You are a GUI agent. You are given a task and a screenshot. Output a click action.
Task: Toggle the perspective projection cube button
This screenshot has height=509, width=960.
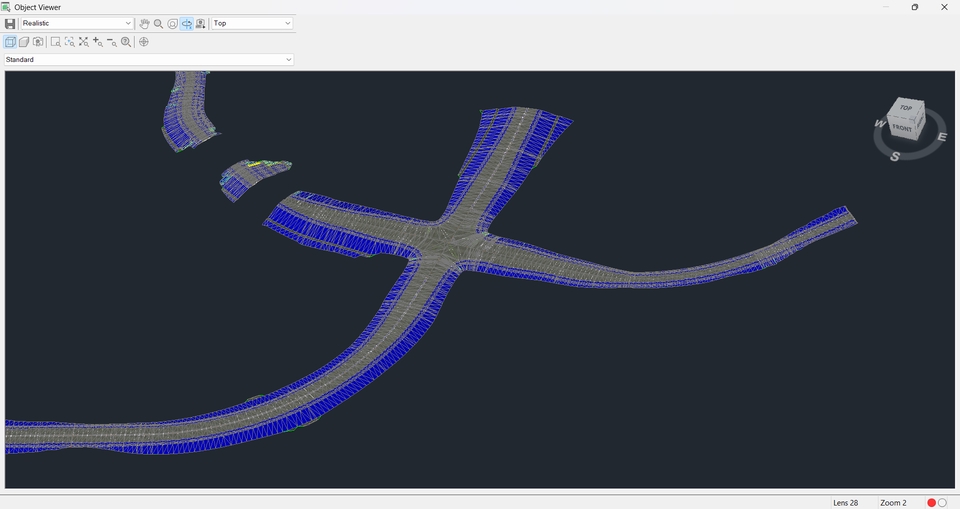[24, 42]
